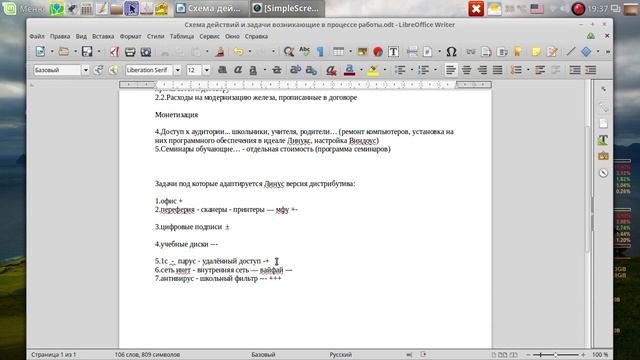Run spelling check Abc icon
This screenshot has width=640, height=360.
tap(304, 51)
